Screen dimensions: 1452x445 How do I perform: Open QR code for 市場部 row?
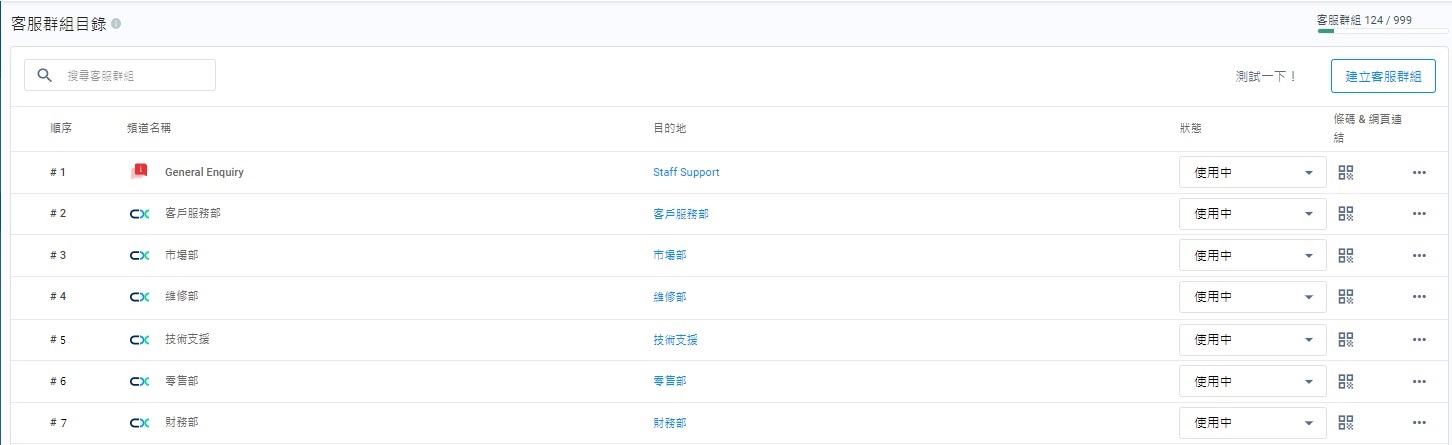(1345, 255)
